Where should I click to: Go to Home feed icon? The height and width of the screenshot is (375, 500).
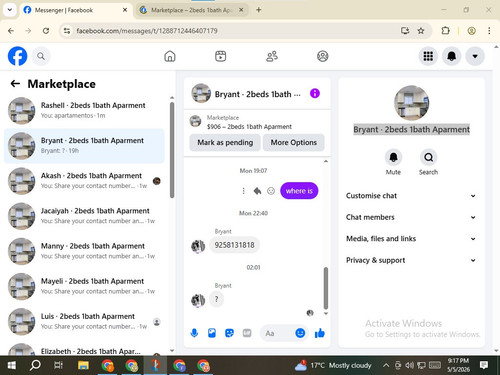(x=170, y=56)
